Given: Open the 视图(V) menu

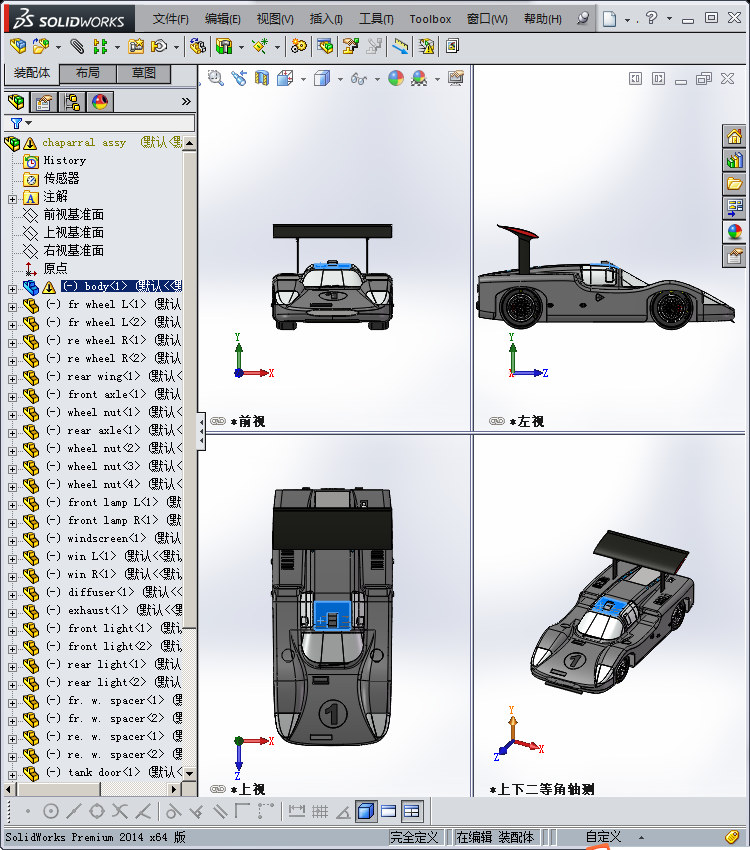Looking at the screenshot, I should (x=275, y=19).
